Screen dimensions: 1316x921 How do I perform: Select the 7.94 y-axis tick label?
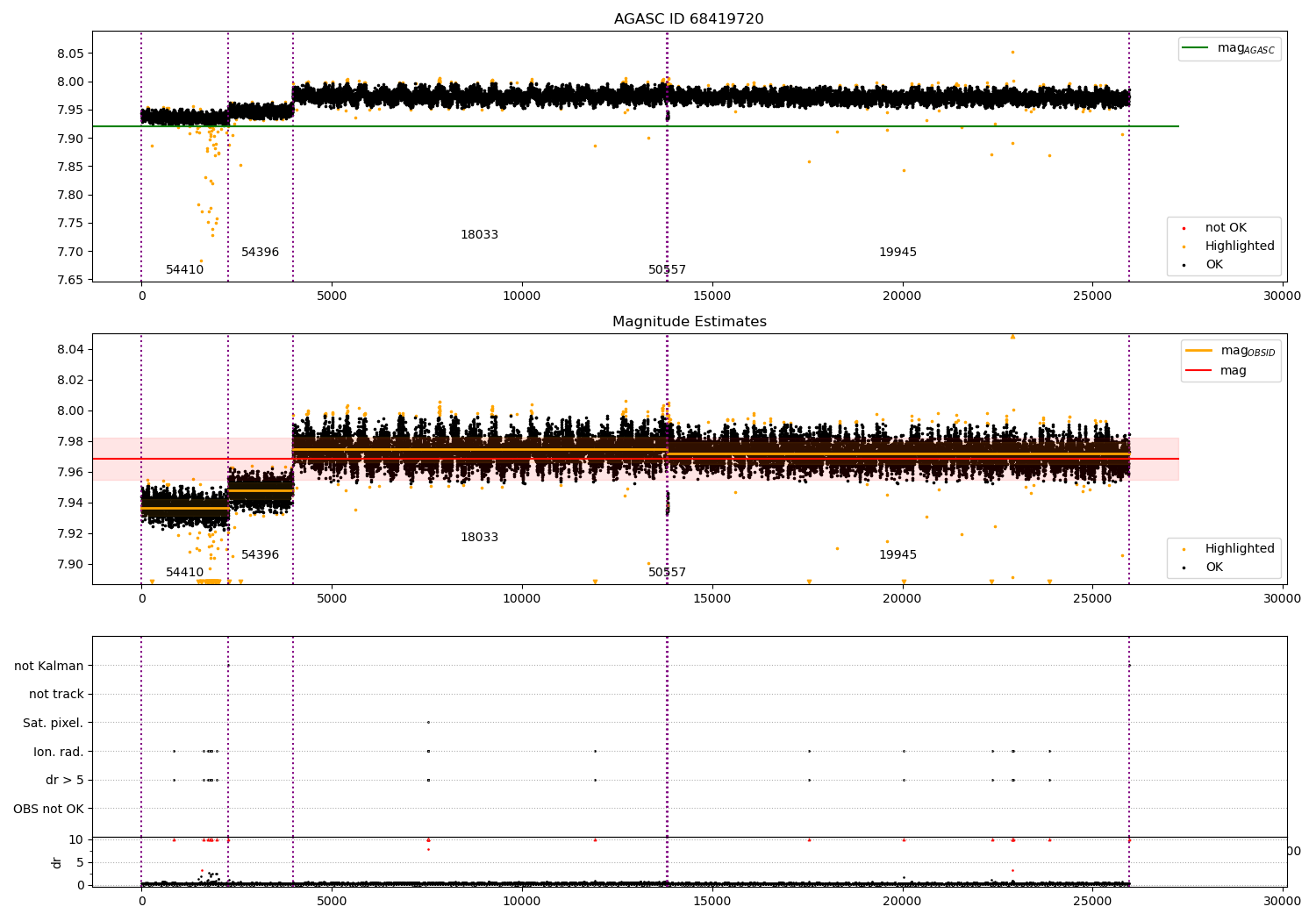point(69,503)
